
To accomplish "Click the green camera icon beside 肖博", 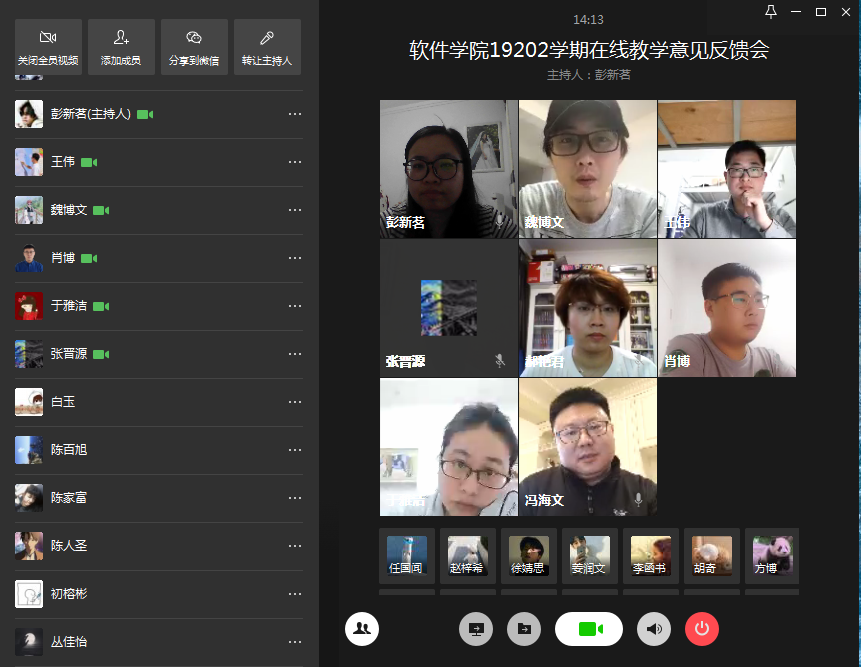I will click(89, 258).
